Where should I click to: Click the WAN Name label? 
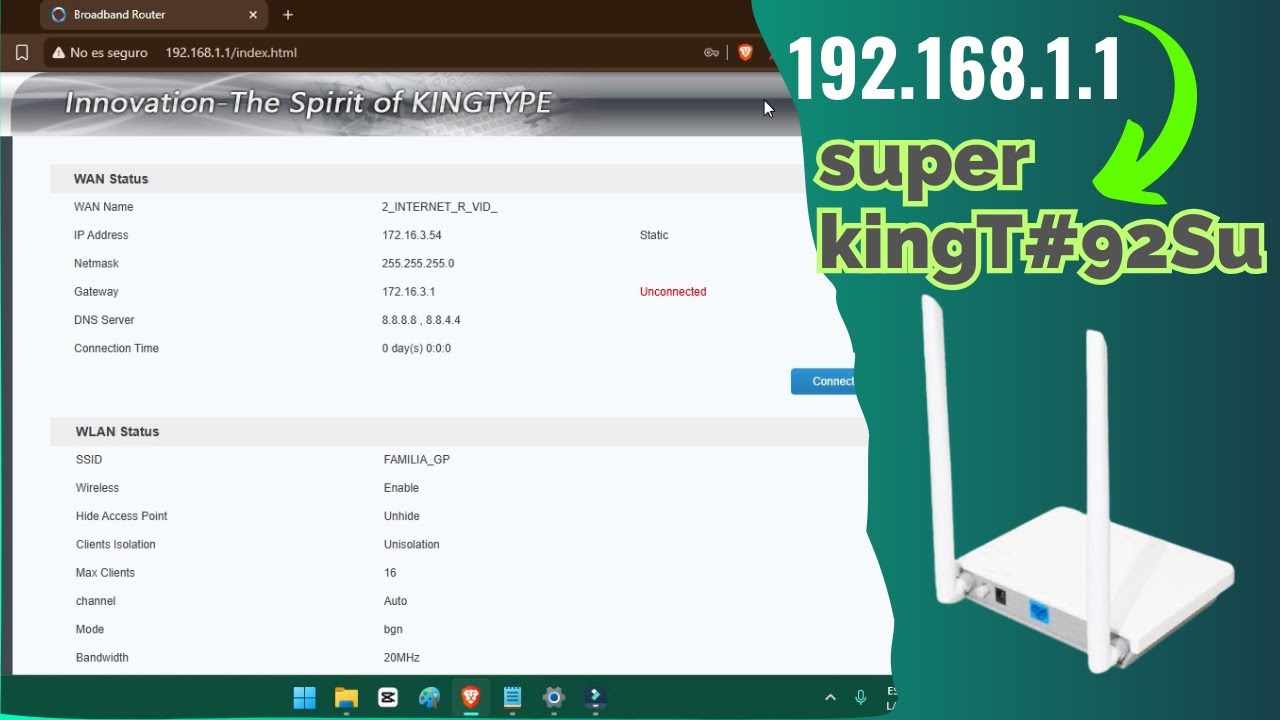103,207
